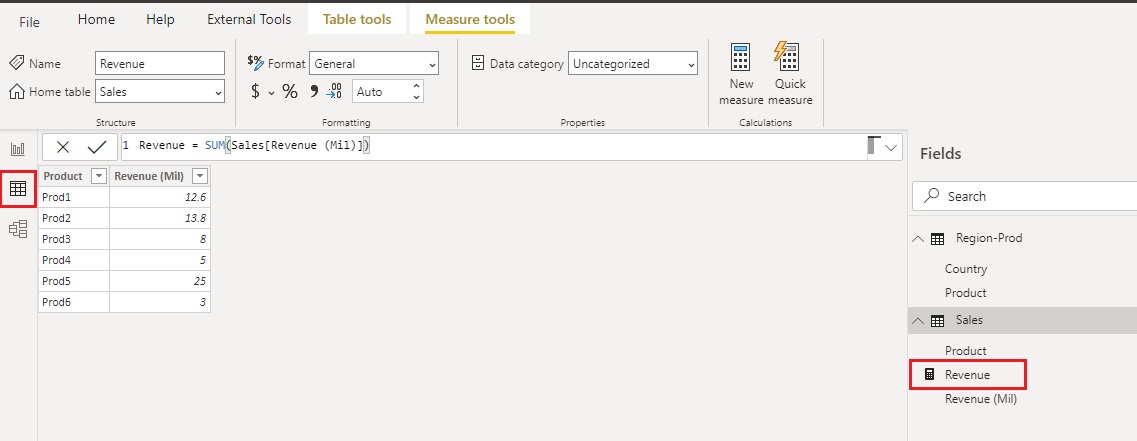
Task: Select the Measure tools tab
Action: 470,20
